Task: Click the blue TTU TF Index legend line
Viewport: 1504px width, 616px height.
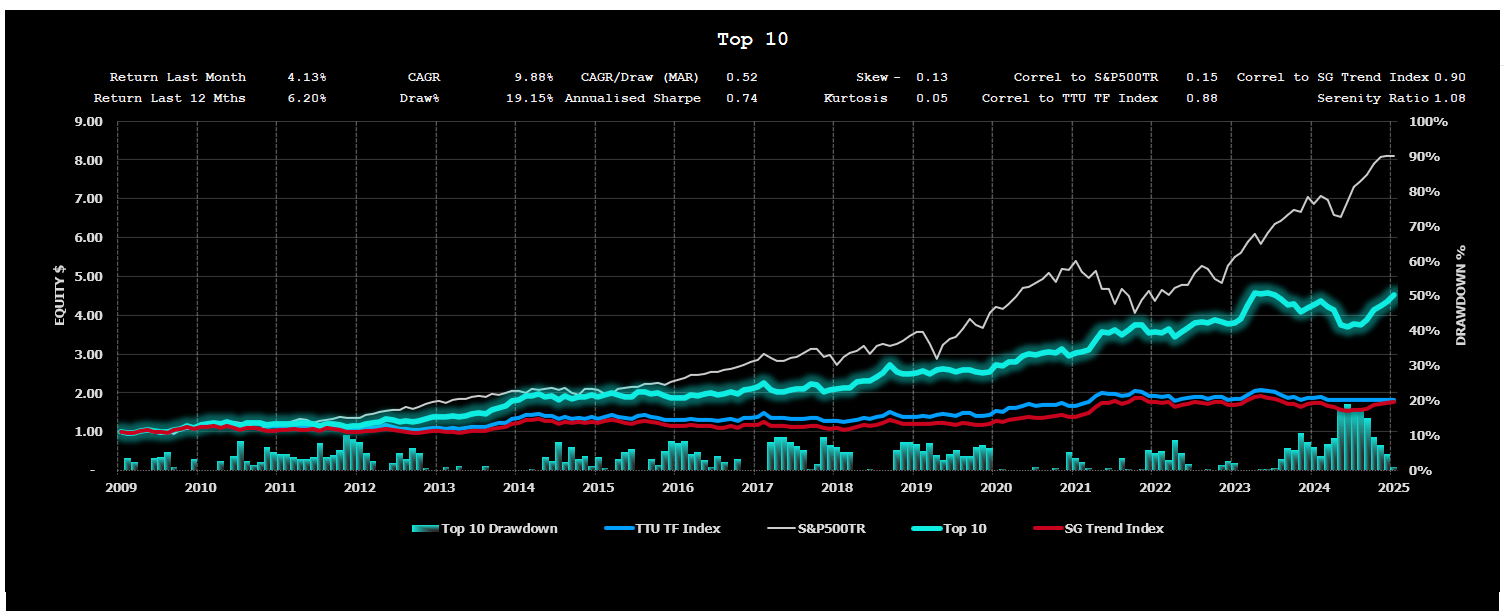Action: point(619,528)
